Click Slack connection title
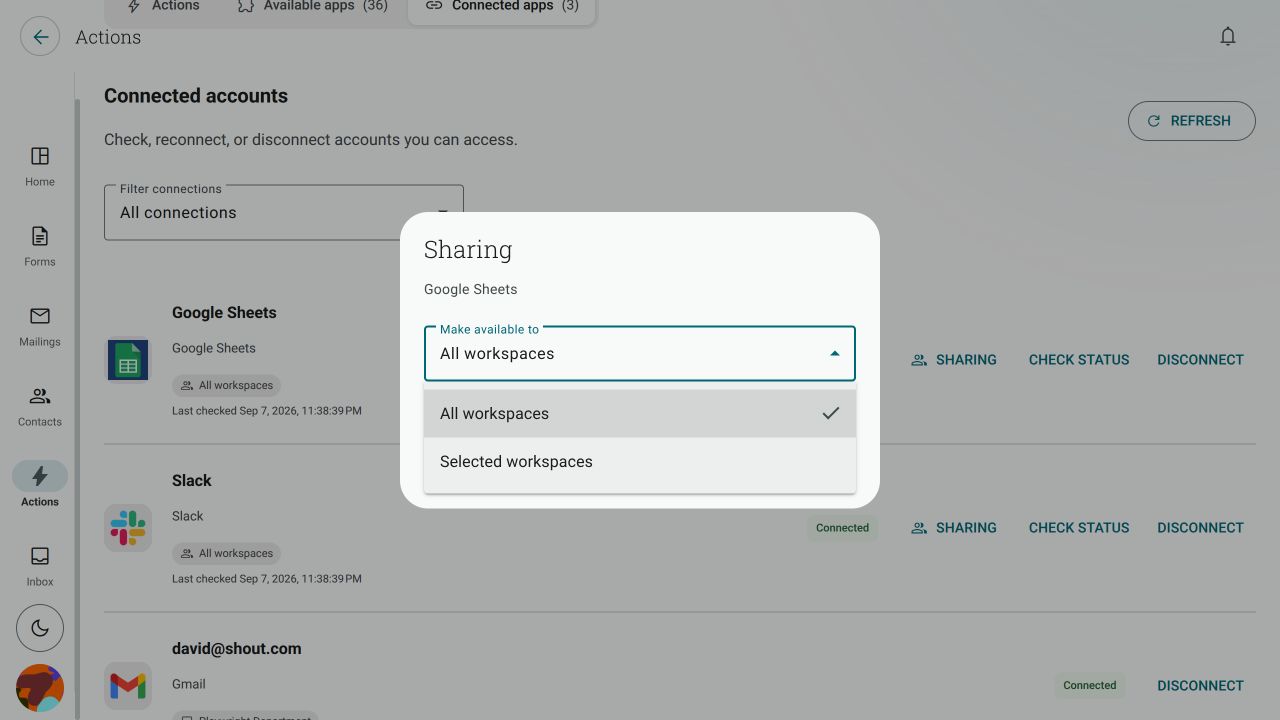This screenshot has width=1280, height=720. tap(191, 480)
